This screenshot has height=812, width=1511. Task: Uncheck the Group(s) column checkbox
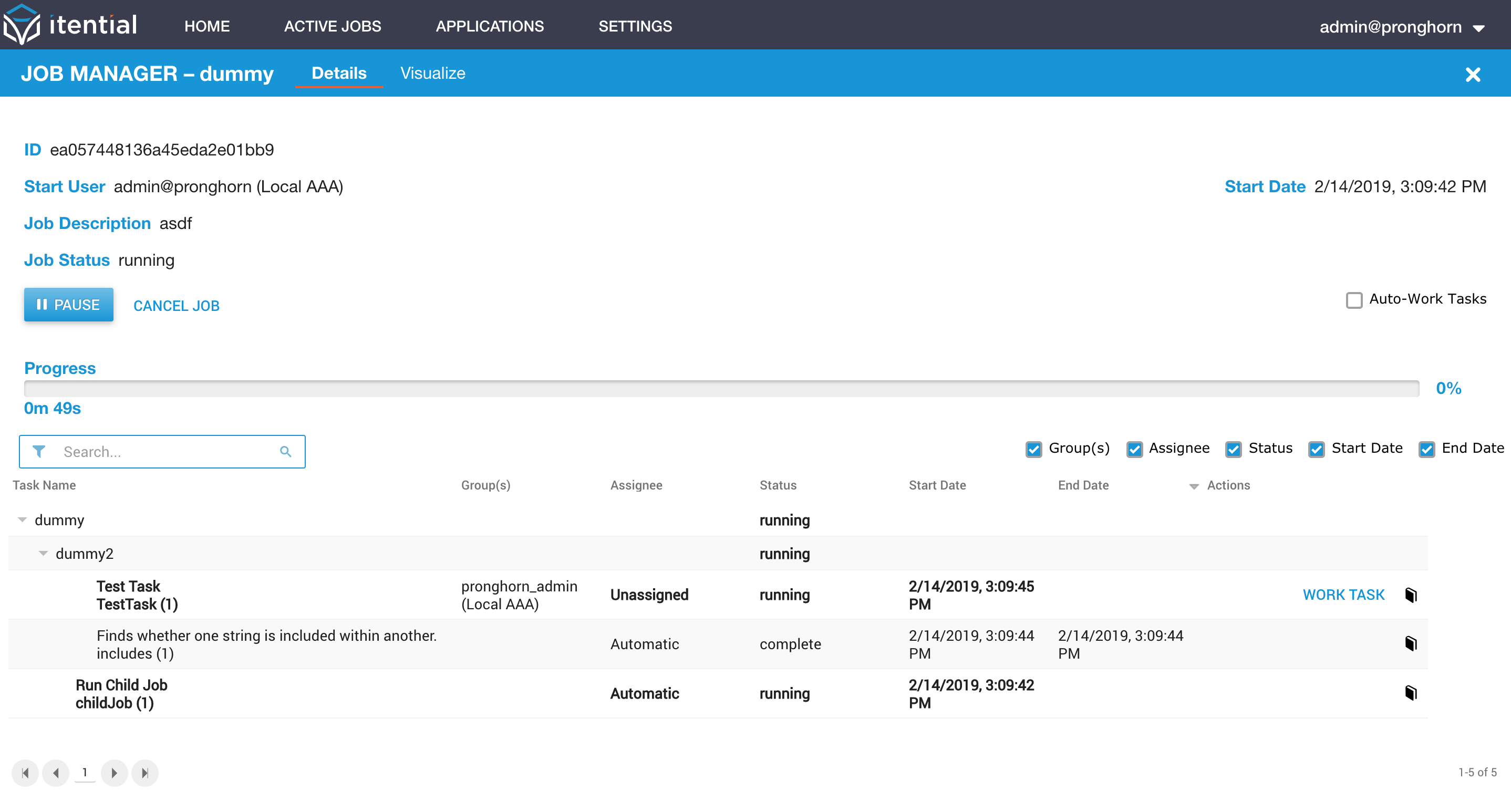click(x=1033, y=449)
